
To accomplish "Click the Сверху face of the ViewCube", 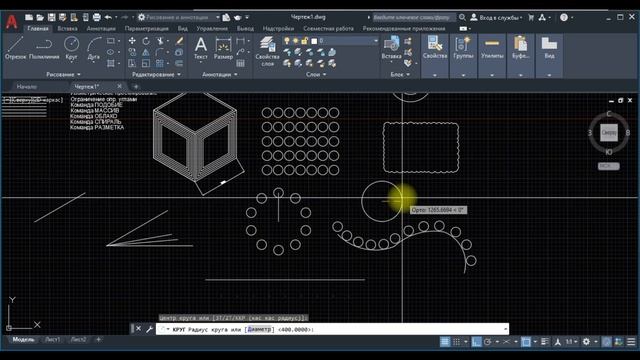I will click(609, 133).
